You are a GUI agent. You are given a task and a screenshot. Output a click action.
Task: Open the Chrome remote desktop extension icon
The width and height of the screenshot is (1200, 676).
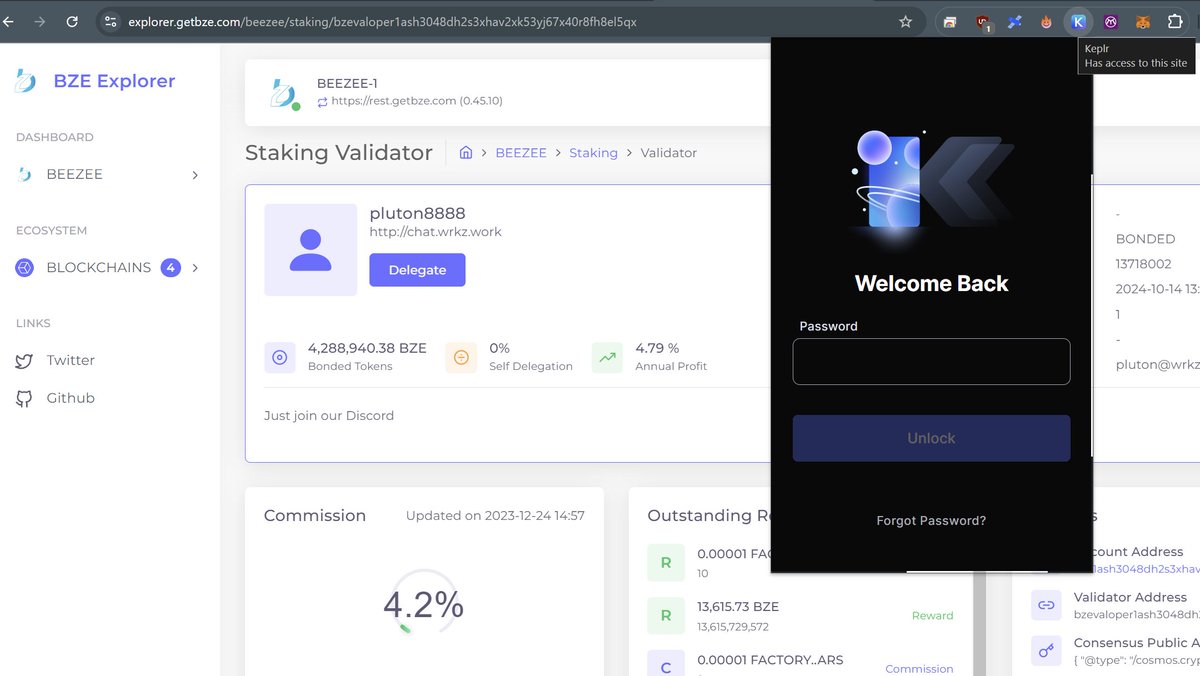click(950, 21)
